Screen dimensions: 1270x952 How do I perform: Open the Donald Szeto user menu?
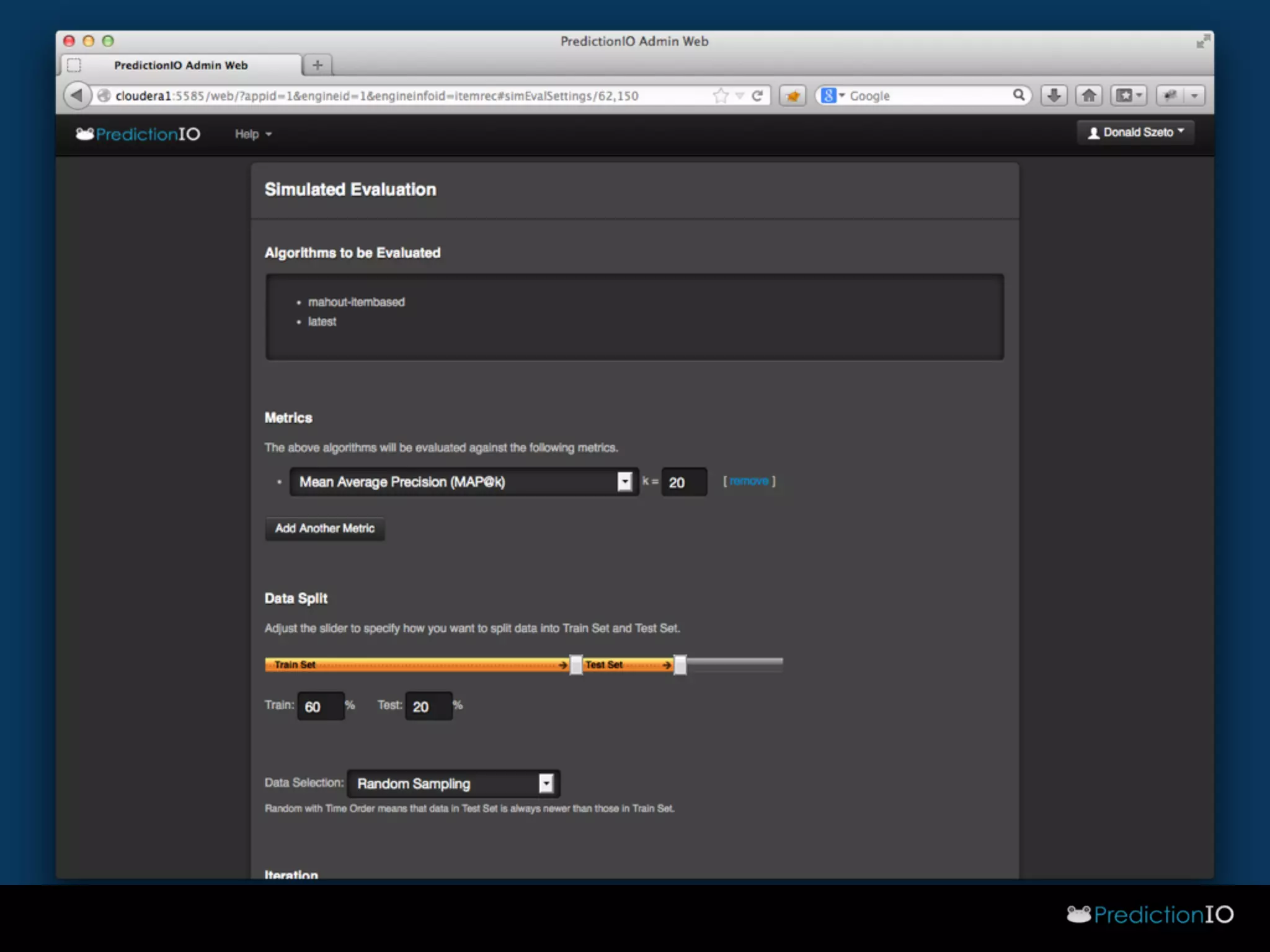(1136, 132)
